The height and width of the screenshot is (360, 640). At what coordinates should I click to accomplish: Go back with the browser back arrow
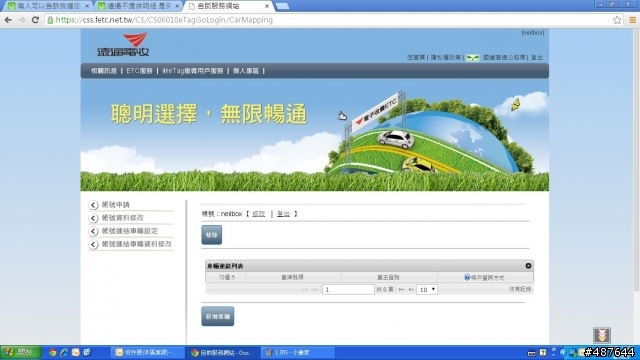click(x=8, y=20)
